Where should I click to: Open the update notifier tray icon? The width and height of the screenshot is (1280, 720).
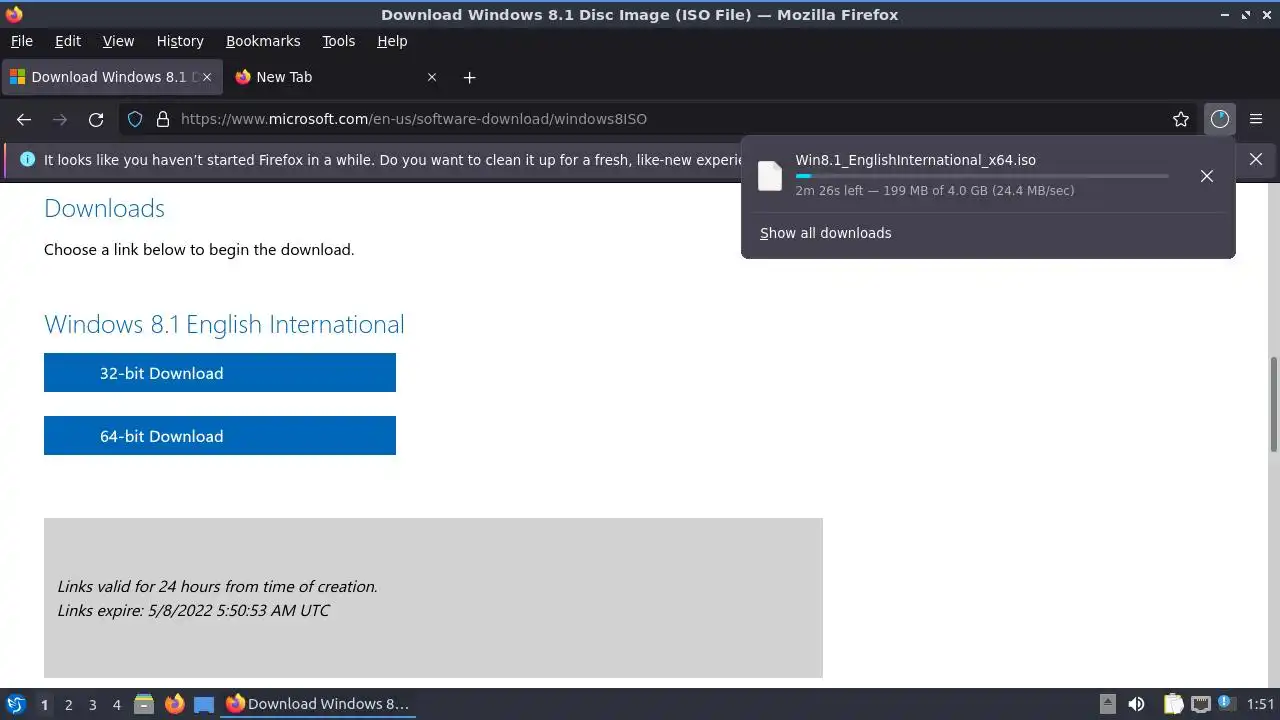(1225, 704)
